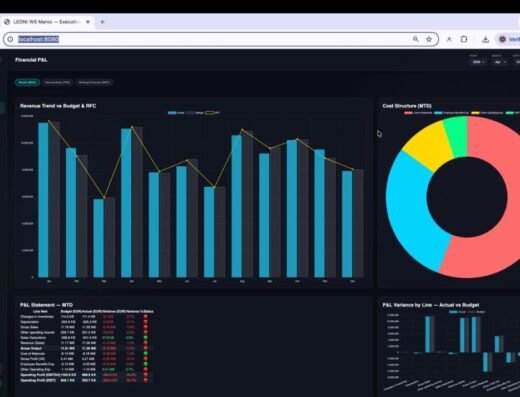The width and height of the screenshot is (520, 397).
Task: Click 'Cost Structure (MTD)' chart title
Action: (x=407, y=106)
